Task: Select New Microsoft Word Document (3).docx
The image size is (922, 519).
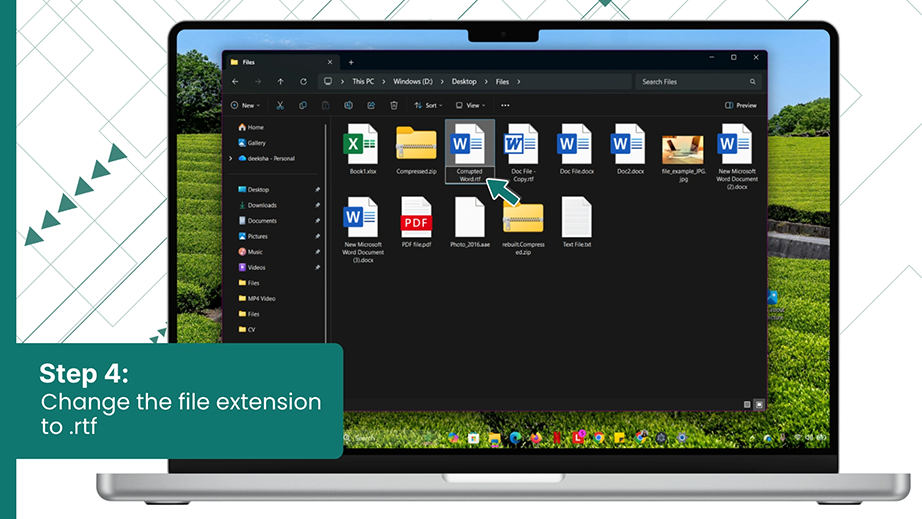Action: point(363,229)
